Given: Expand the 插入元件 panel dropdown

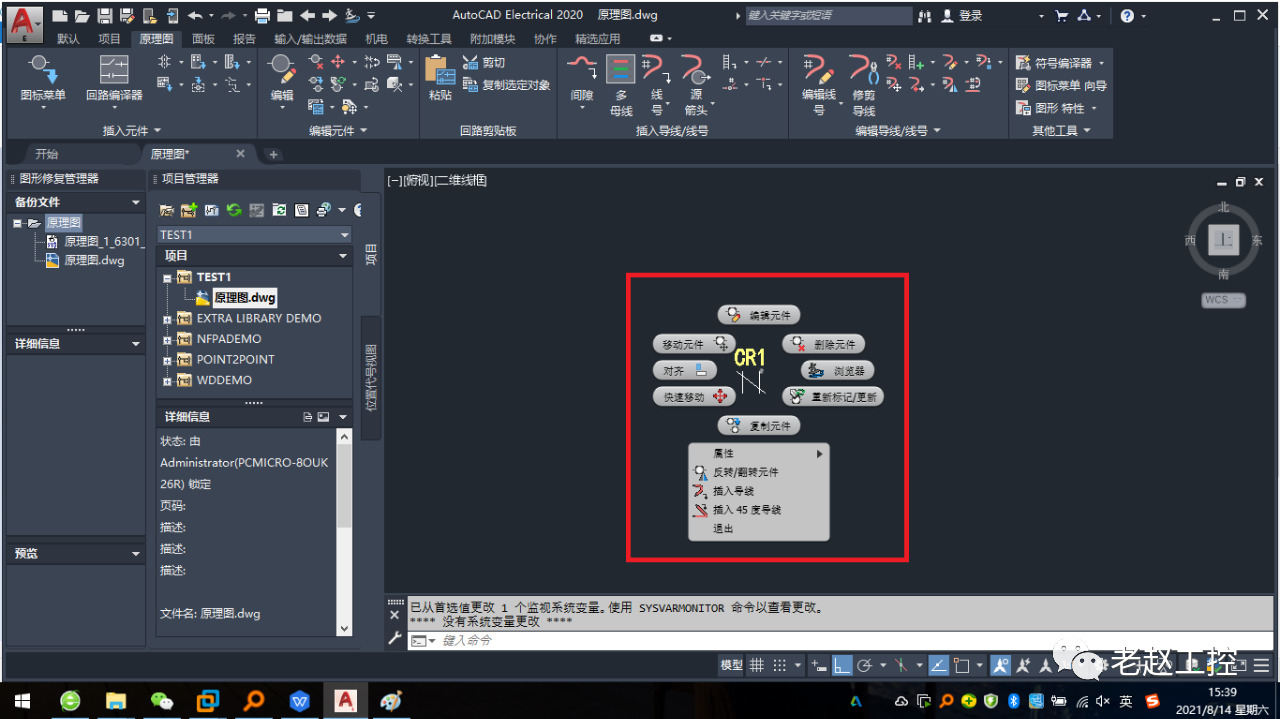Looking at the screenshot, I should (x=131, y=130).
